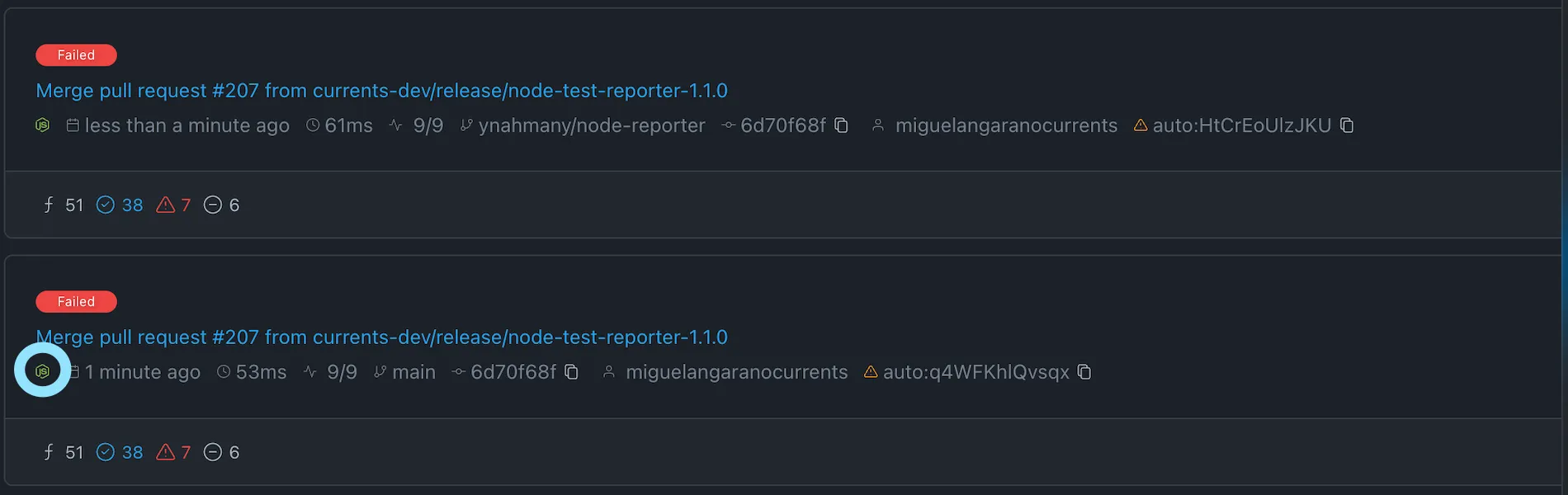Copy tag auto:q4WFKhlQvsqx

click(1084, 372)
